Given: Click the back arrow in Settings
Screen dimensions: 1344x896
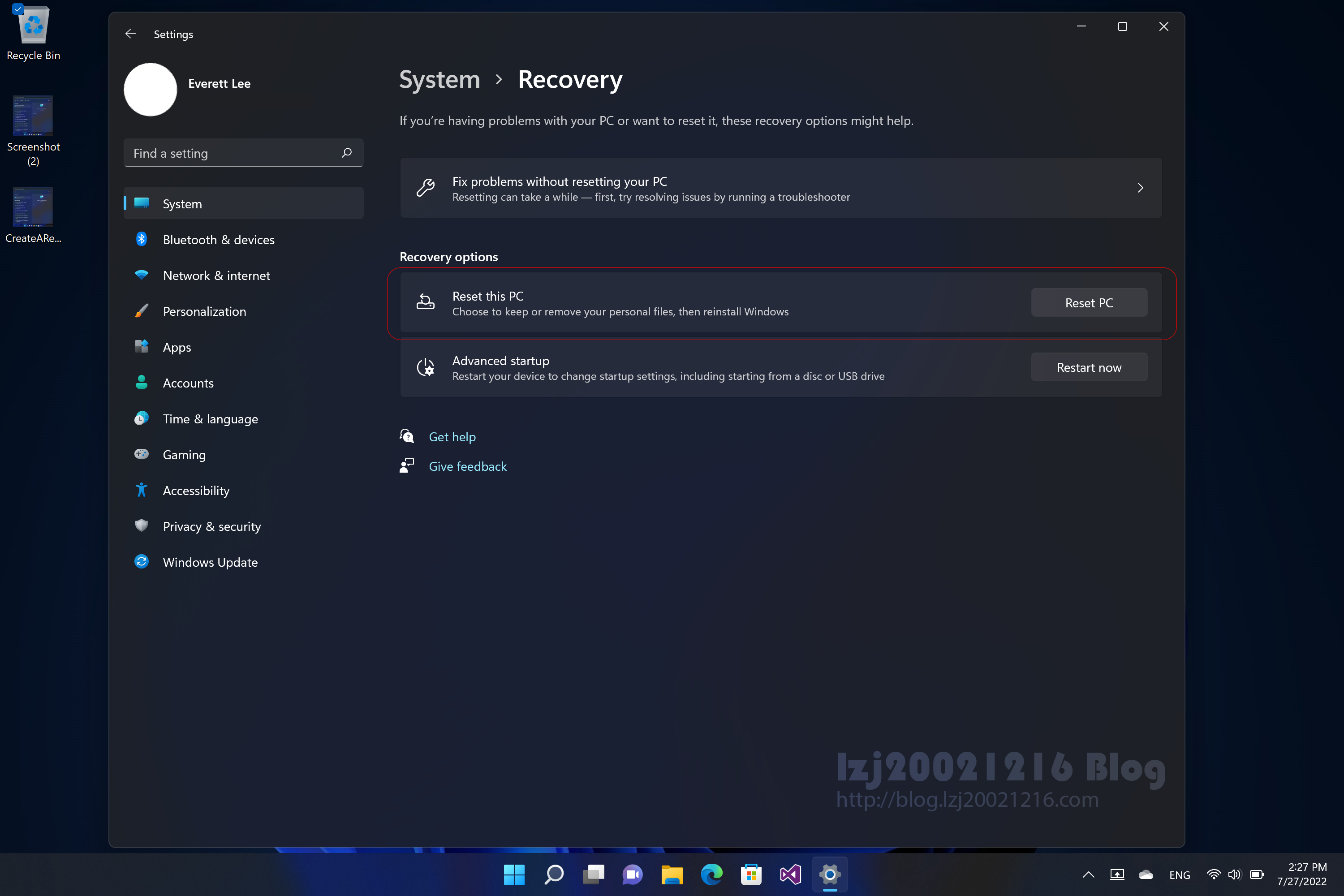Looking at the screenshot, I should pyautogui.click(x=130, y=34).
